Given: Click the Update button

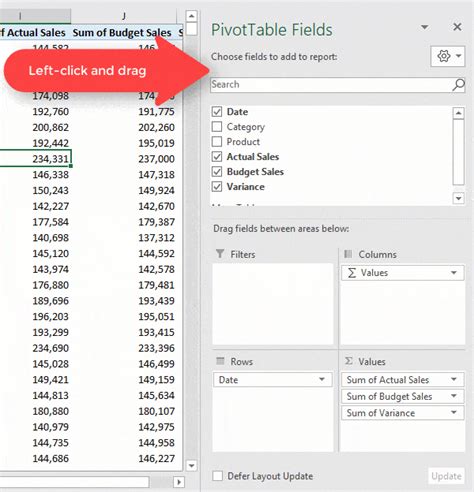Looking at the screenshot, I should coord(446,476).
